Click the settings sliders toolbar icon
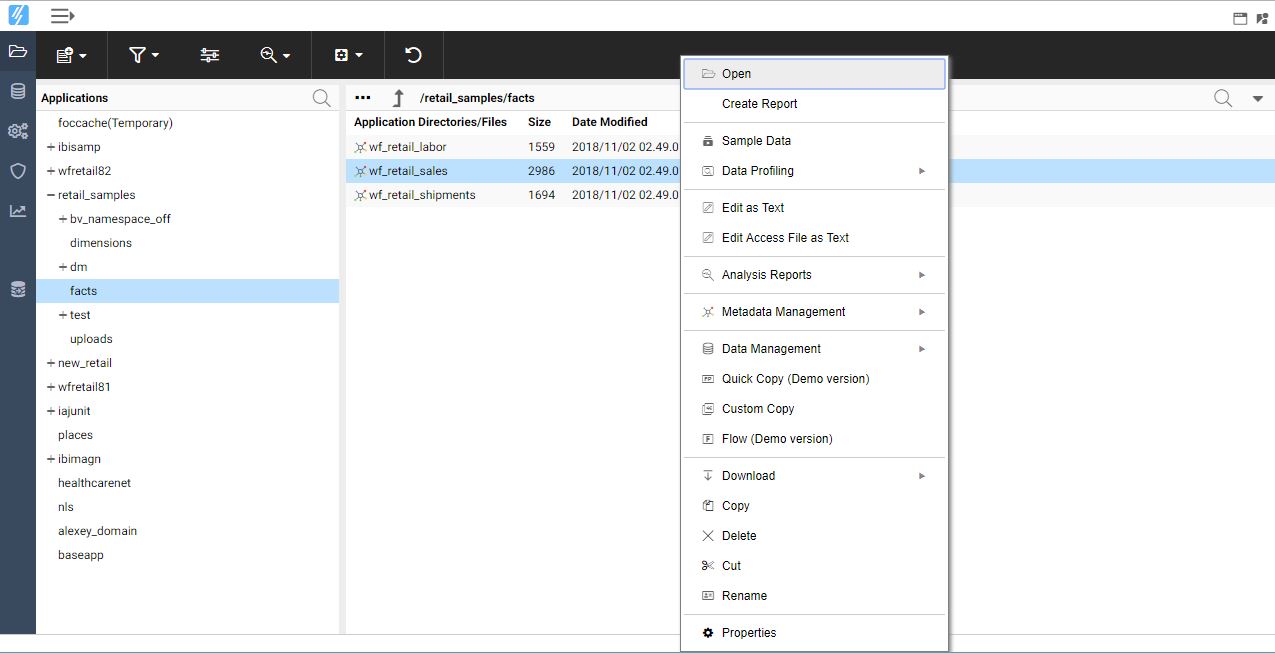1275x653 pixels. point(210,56)
